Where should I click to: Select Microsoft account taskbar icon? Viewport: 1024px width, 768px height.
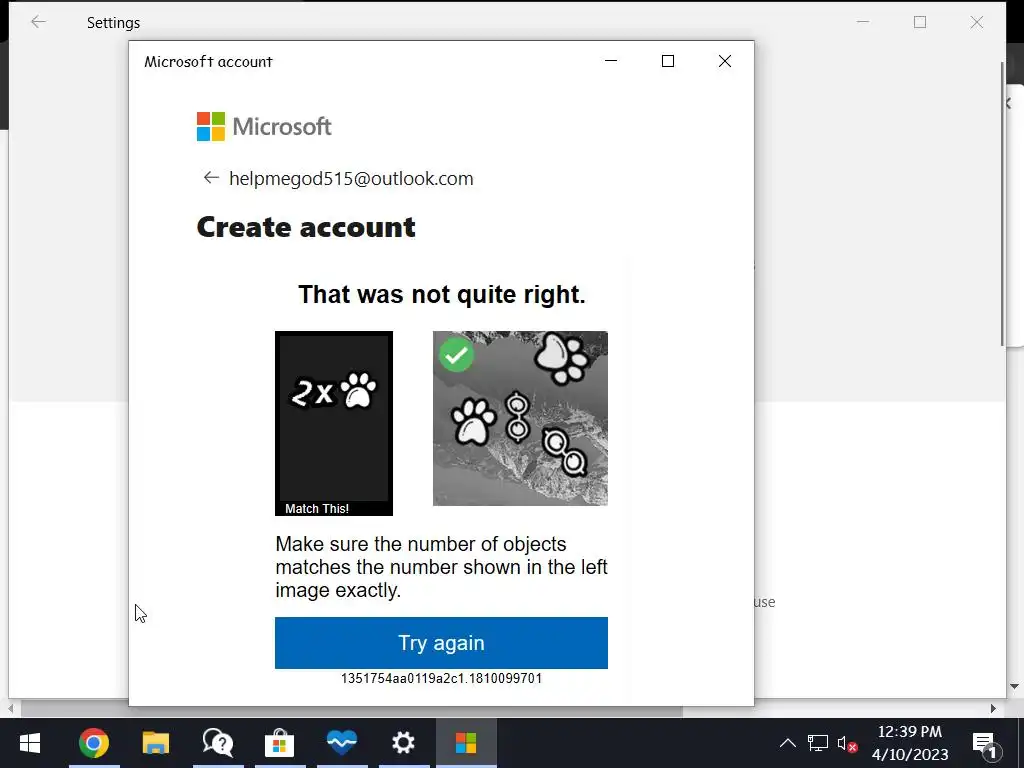(466, 743)
